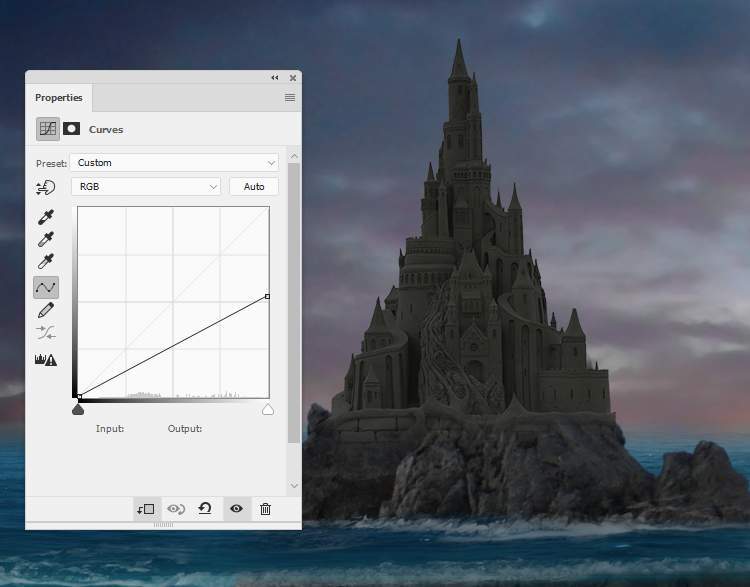The image size is (750, 587).
Task: View previous state of adjustment
Action: click(x=176, y=509)
